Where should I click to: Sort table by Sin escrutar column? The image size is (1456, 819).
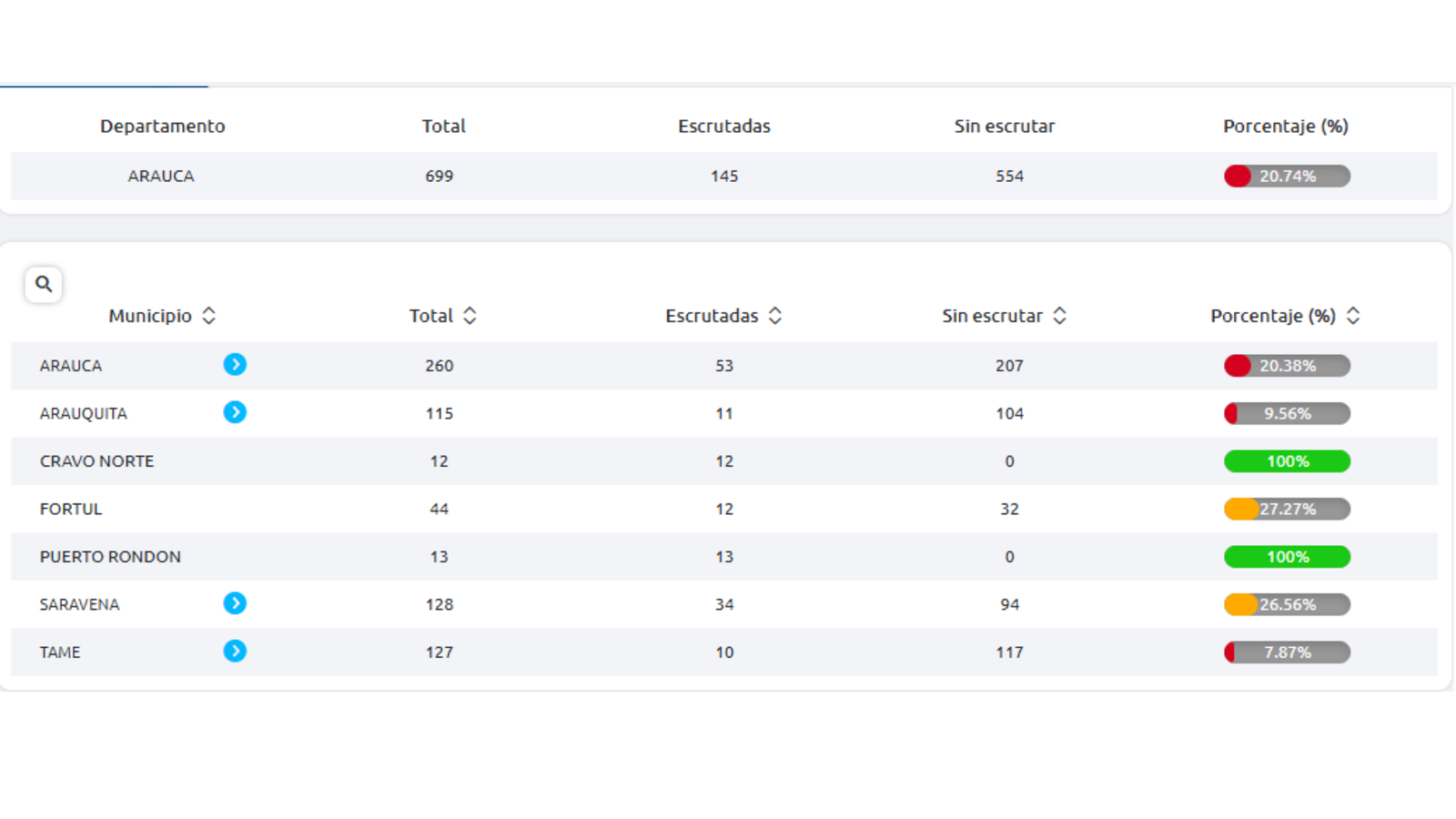tap(1059, 316)
